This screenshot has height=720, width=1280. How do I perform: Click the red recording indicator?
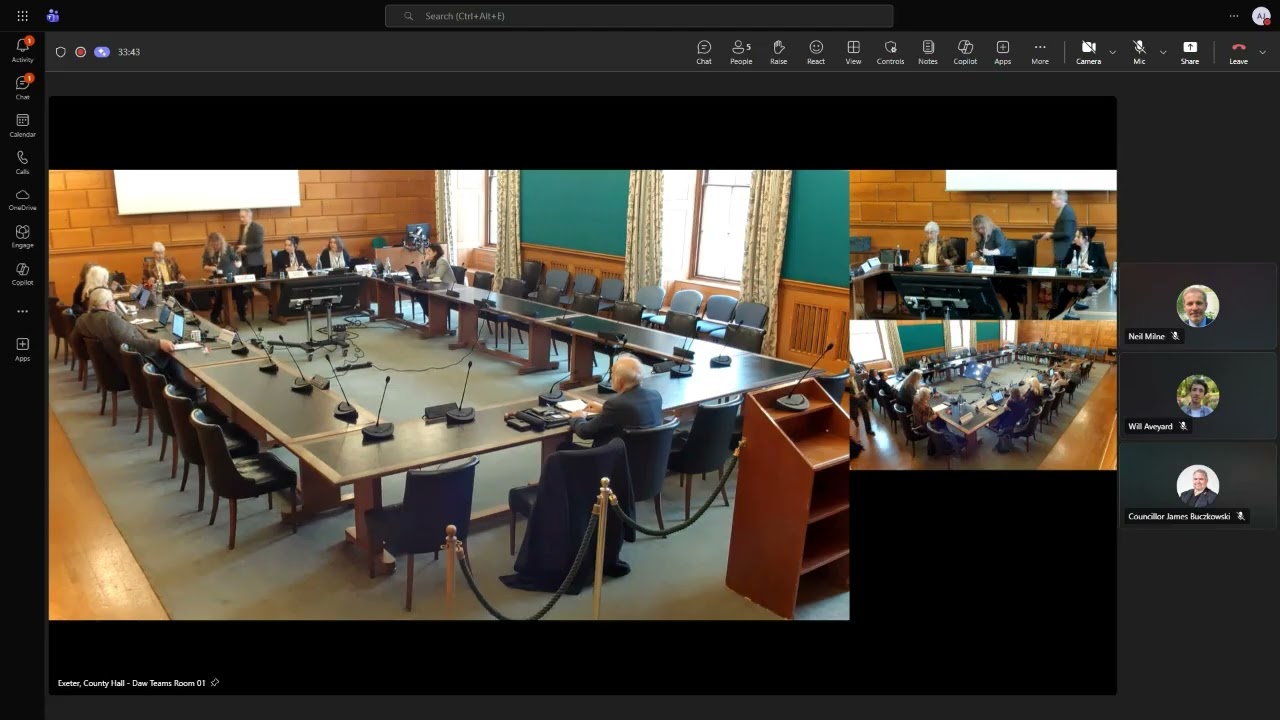coord(81,52)
